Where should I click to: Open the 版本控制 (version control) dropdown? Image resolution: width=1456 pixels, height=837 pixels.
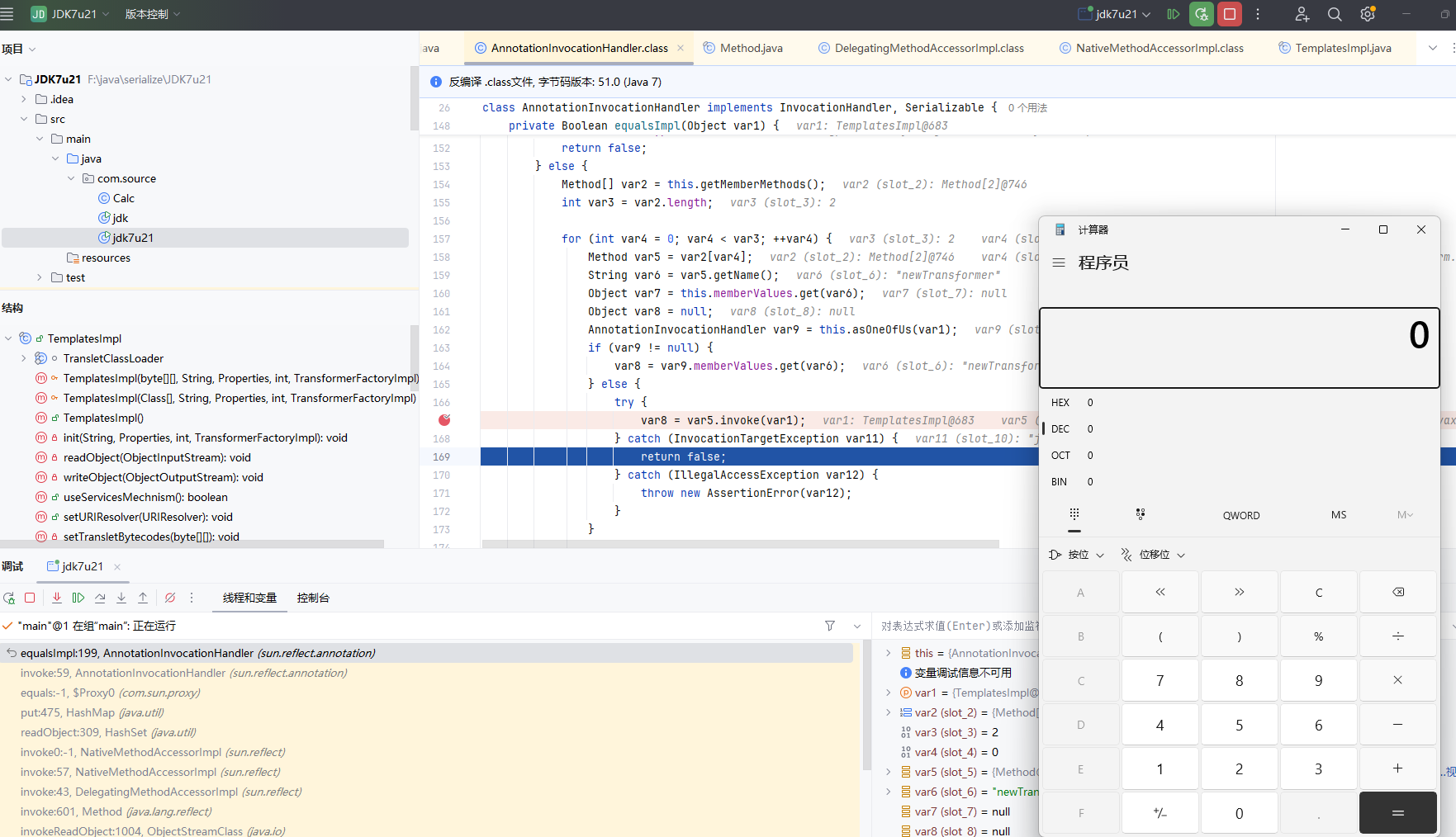152,14
